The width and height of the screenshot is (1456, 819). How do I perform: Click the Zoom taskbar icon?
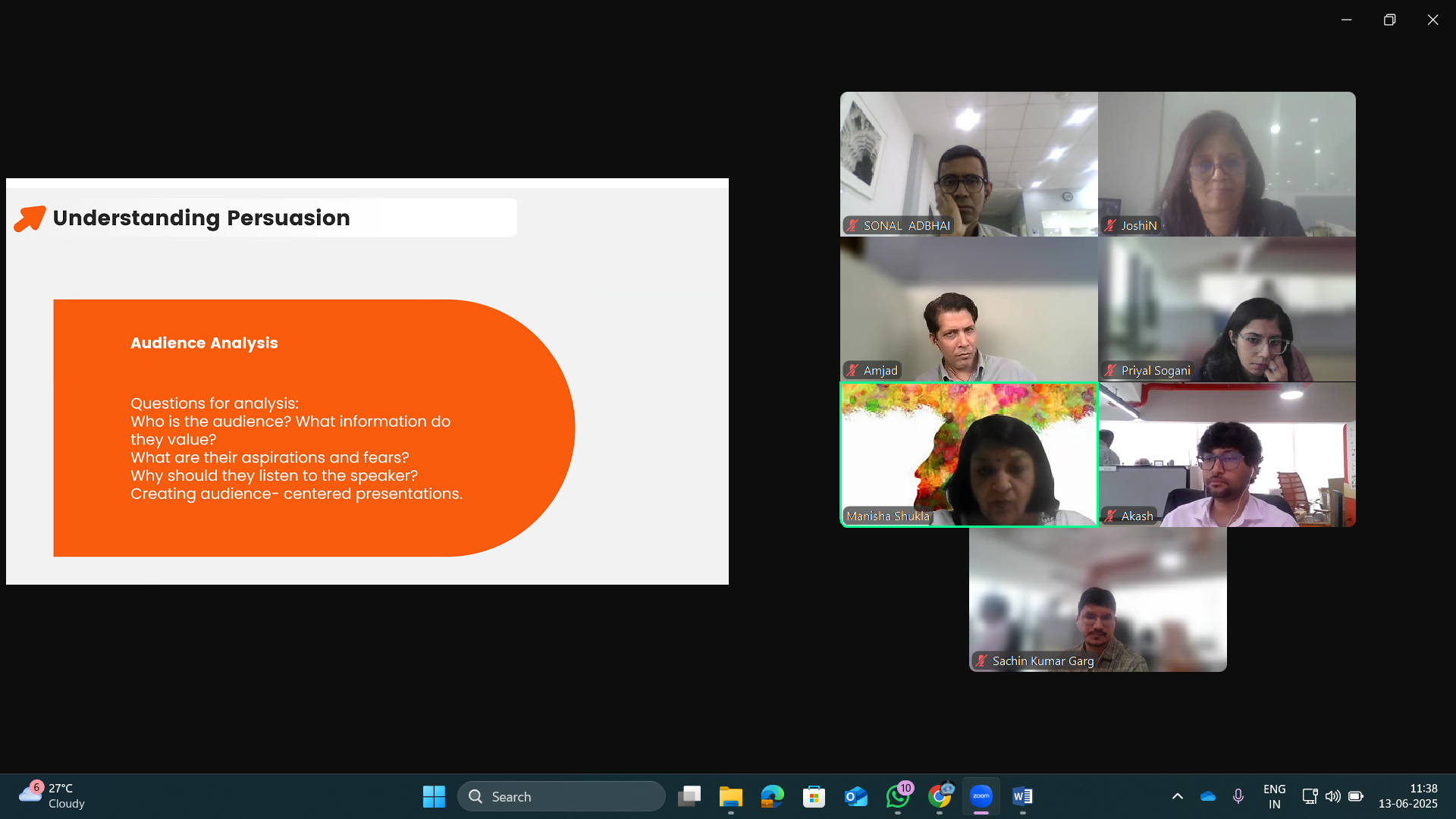click(x=981, y=796)
